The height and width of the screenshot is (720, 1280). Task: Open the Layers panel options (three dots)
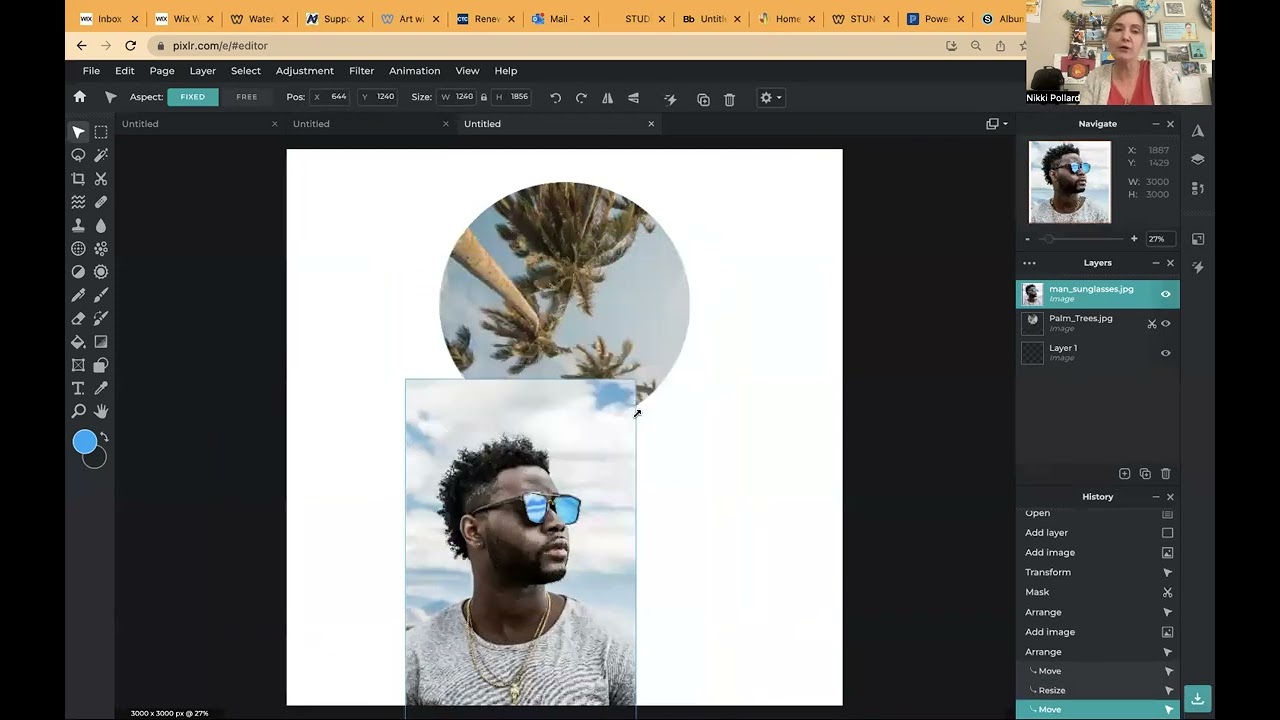click(1029, 263)
